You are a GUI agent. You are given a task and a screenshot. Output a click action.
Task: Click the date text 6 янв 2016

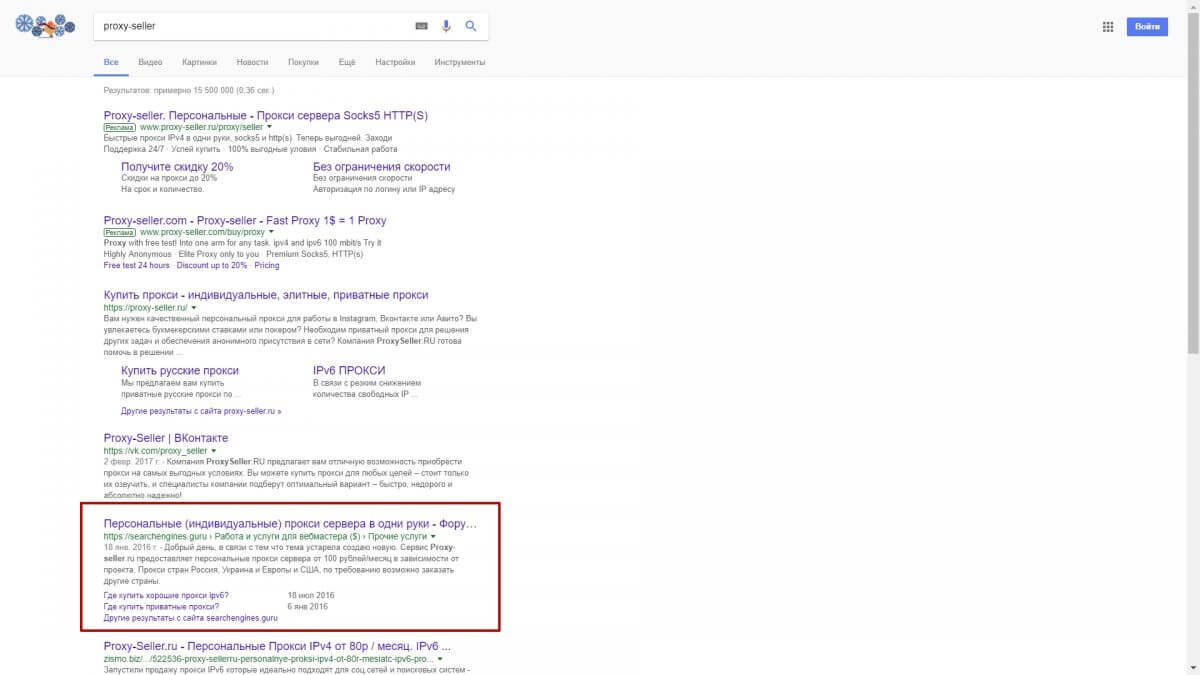(308, 606)
